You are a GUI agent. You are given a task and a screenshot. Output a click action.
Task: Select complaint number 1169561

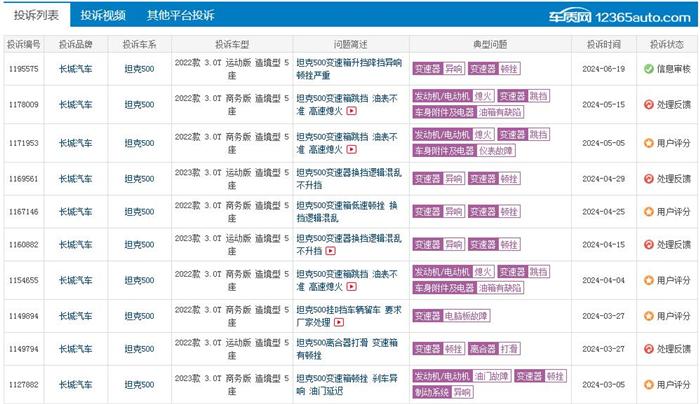point(24,179)
